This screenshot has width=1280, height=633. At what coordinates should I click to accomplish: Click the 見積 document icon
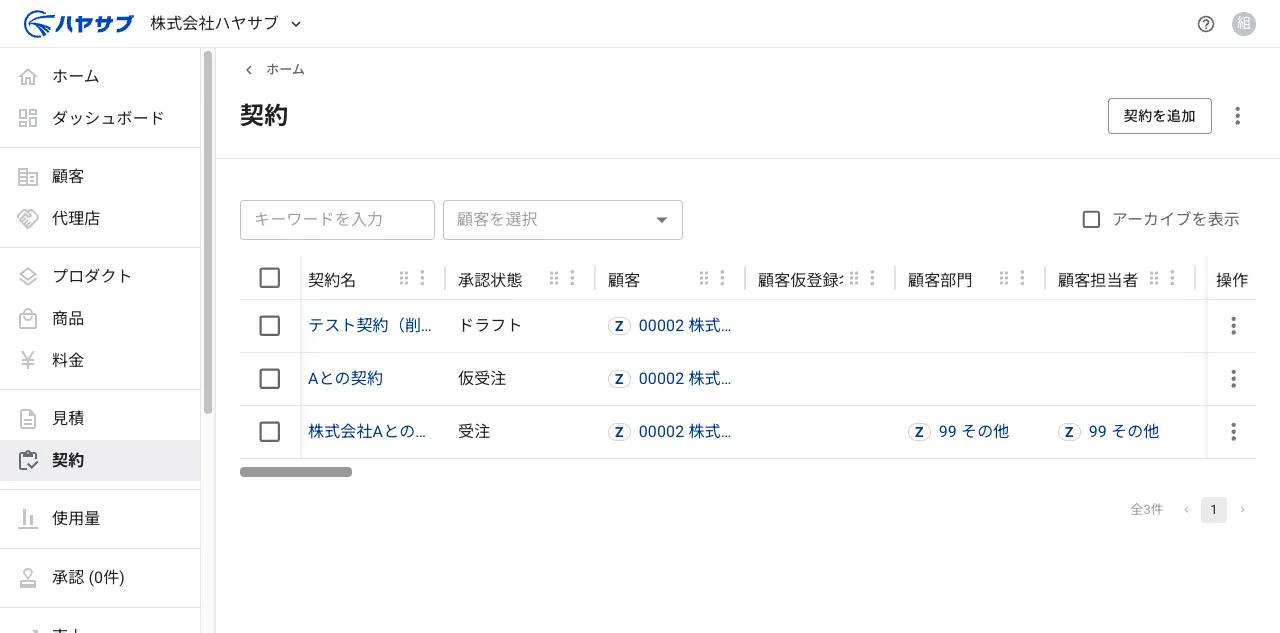28,418
